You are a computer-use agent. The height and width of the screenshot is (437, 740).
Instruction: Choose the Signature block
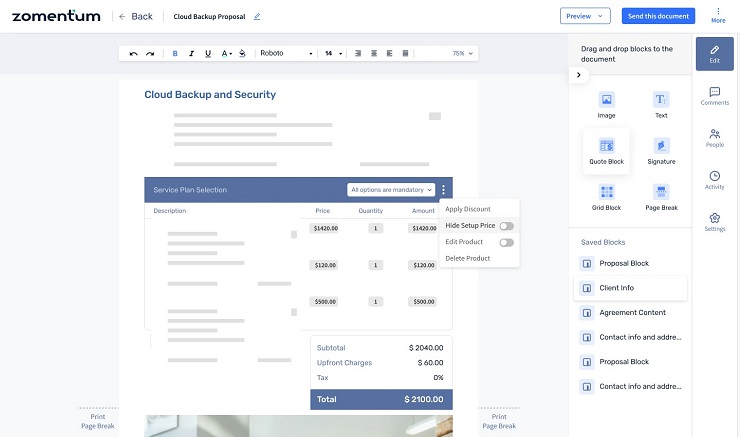661,146
